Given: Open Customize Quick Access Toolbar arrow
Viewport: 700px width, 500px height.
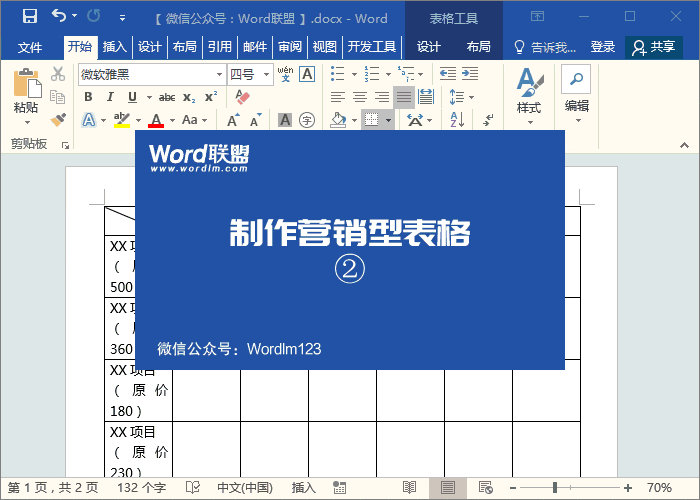Looking at the screenshot, I should coord(122,18).
